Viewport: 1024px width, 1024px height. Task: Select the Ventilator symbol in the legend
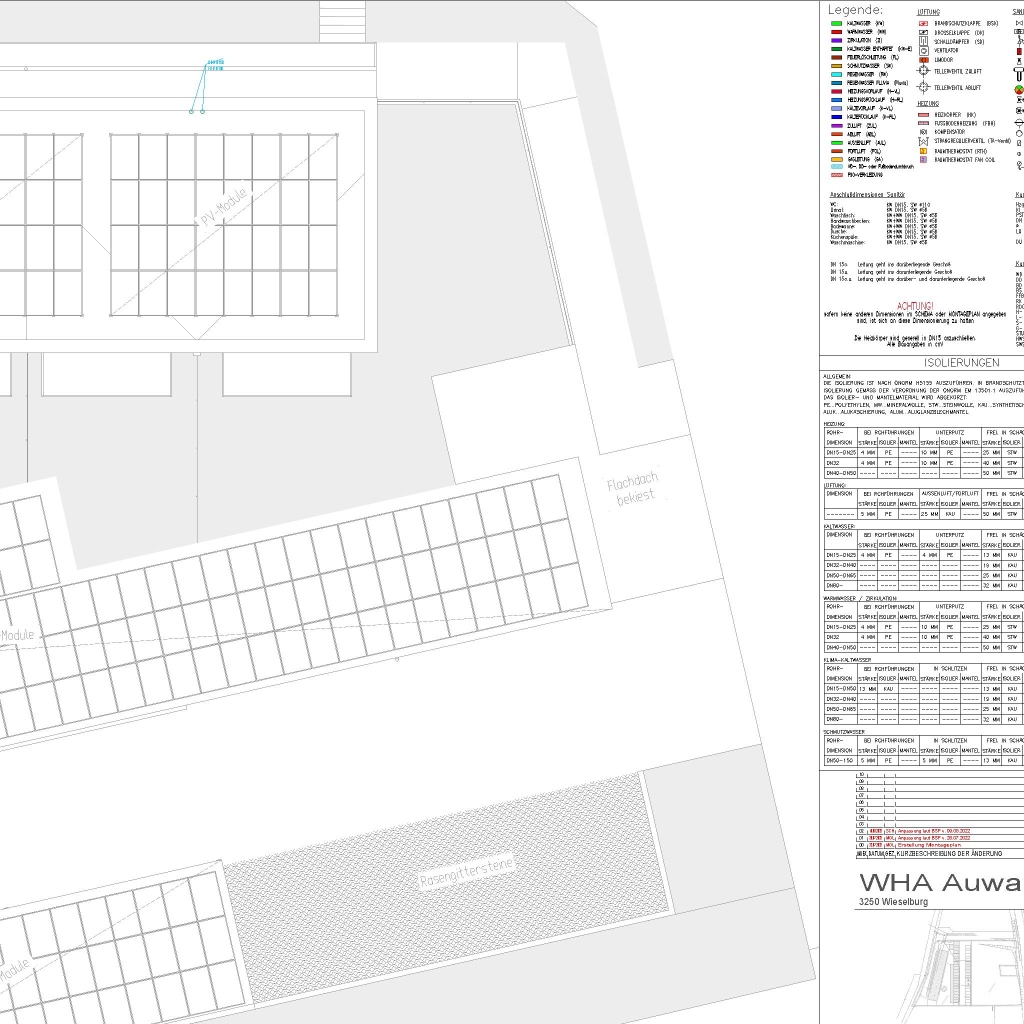(x=923, y=51)
